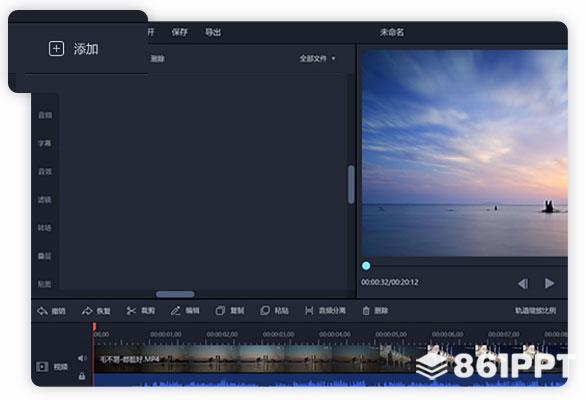Screen dimensions: 586x400
Task: Select the scissors cut tool
Action: [x=131, y=311]
